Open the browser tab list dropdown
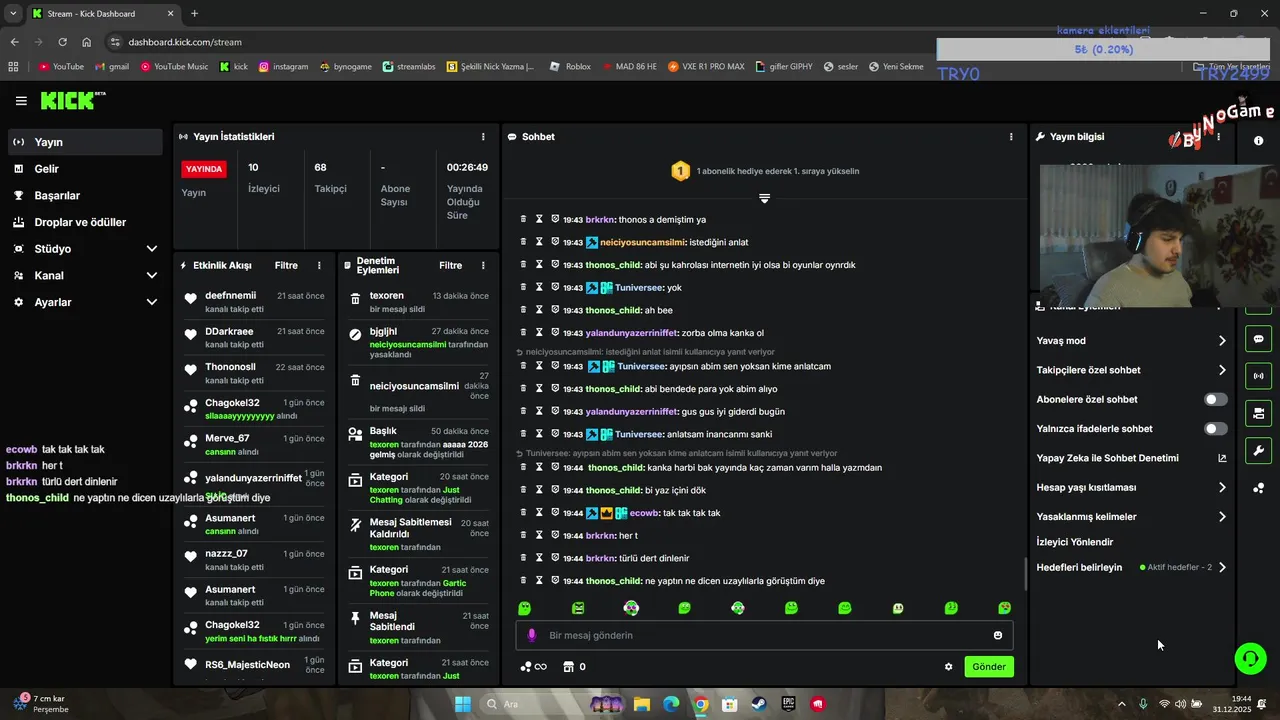The width and height of the screenshot is (1280, 720). 13,14
